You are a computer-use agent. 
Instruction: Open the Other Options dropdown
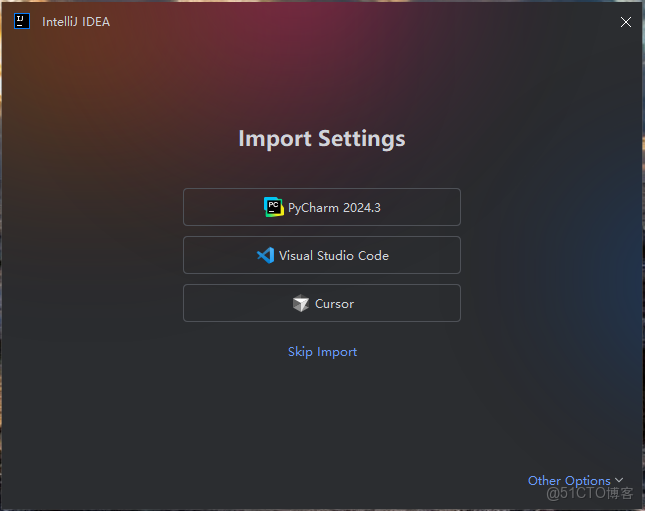point(574,481)
